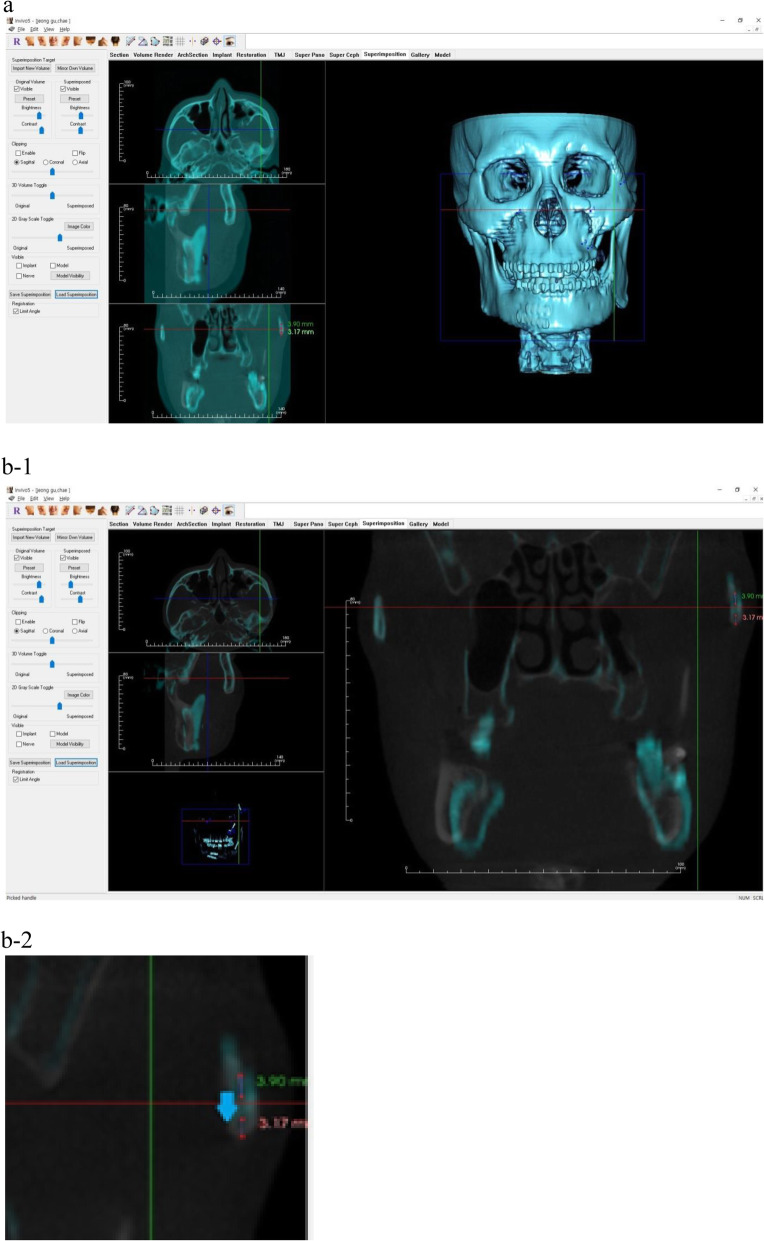The width and height of the screenshot is (764, 1241).
Task: Click the dark 3D cube icon in panel b-1
Action: [x=204, y=511]
